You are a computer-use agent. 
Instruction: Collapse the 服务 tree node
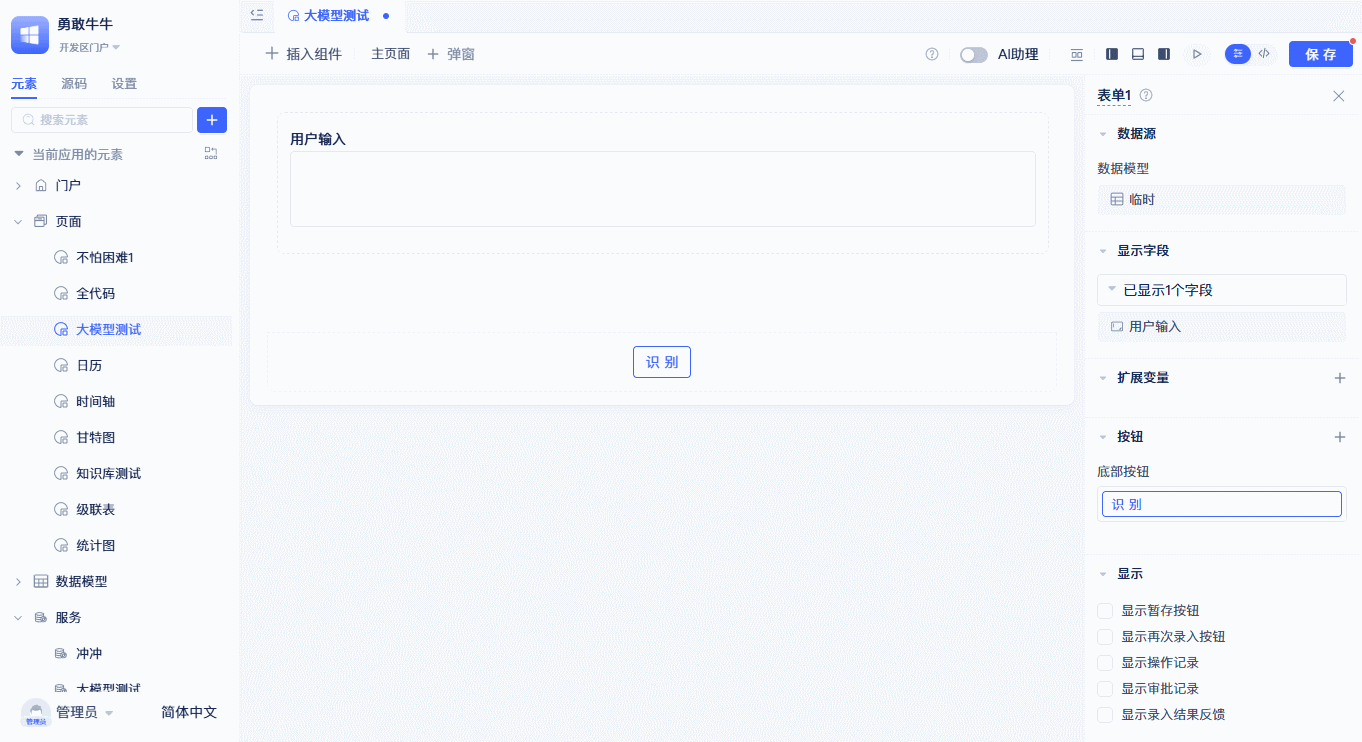pos(18,617)
